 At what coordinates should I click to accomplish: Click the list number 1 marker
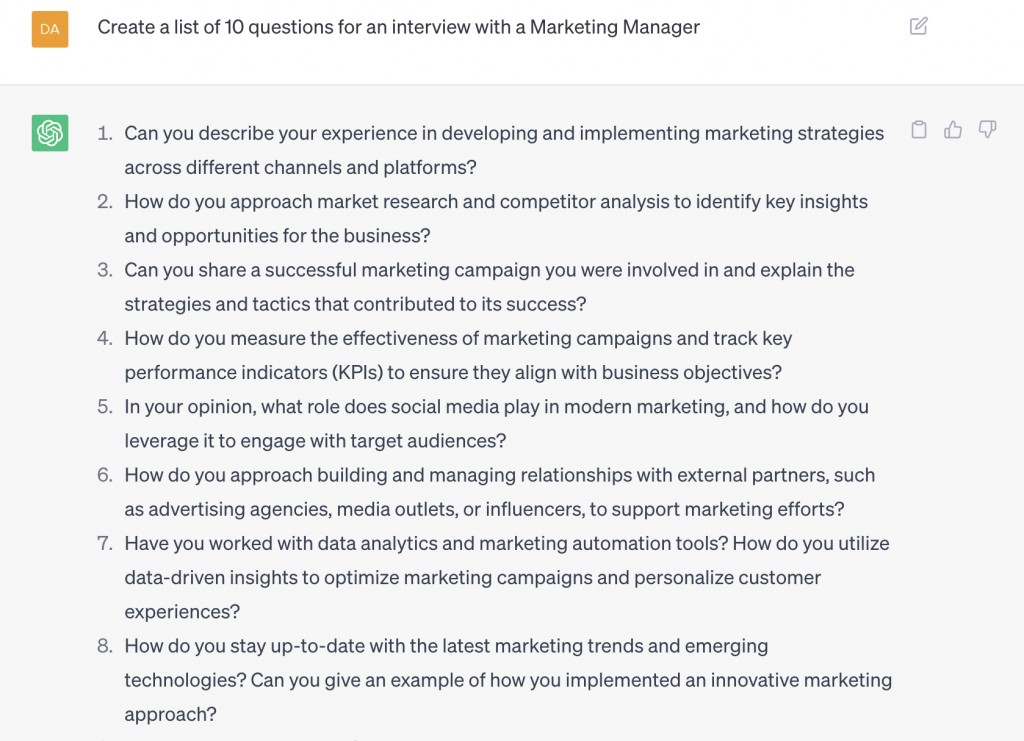click(104, 133)
